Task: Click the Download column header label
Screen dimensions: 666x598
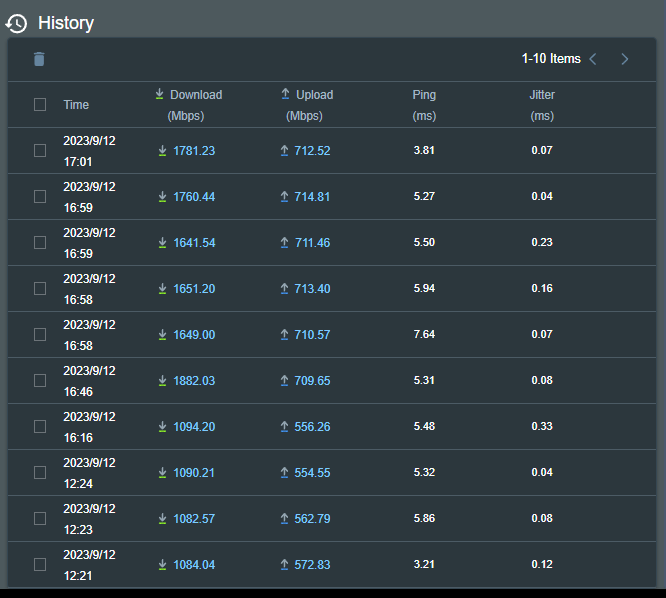Action: [196, 95]
